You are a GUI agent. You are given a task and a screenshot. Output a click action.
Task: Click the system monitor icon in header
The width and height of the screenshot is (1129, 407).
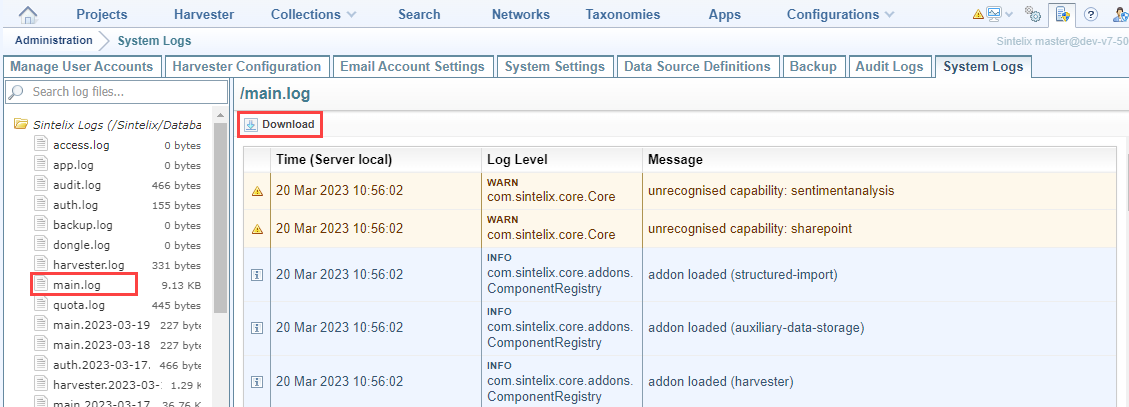click(x=994, y=14)
